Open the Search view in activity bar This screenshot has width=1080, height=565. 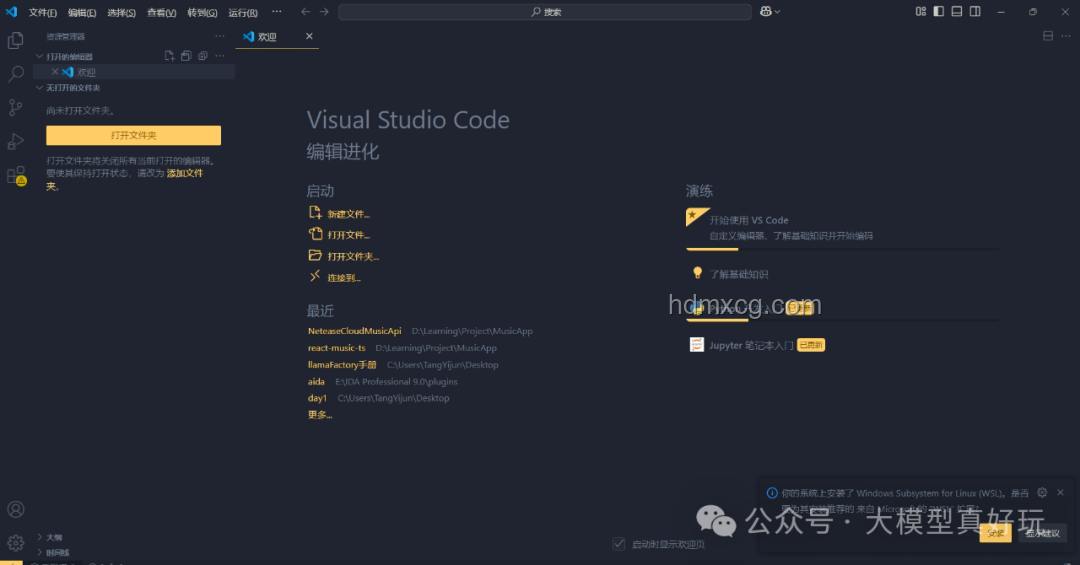[15, 74]
